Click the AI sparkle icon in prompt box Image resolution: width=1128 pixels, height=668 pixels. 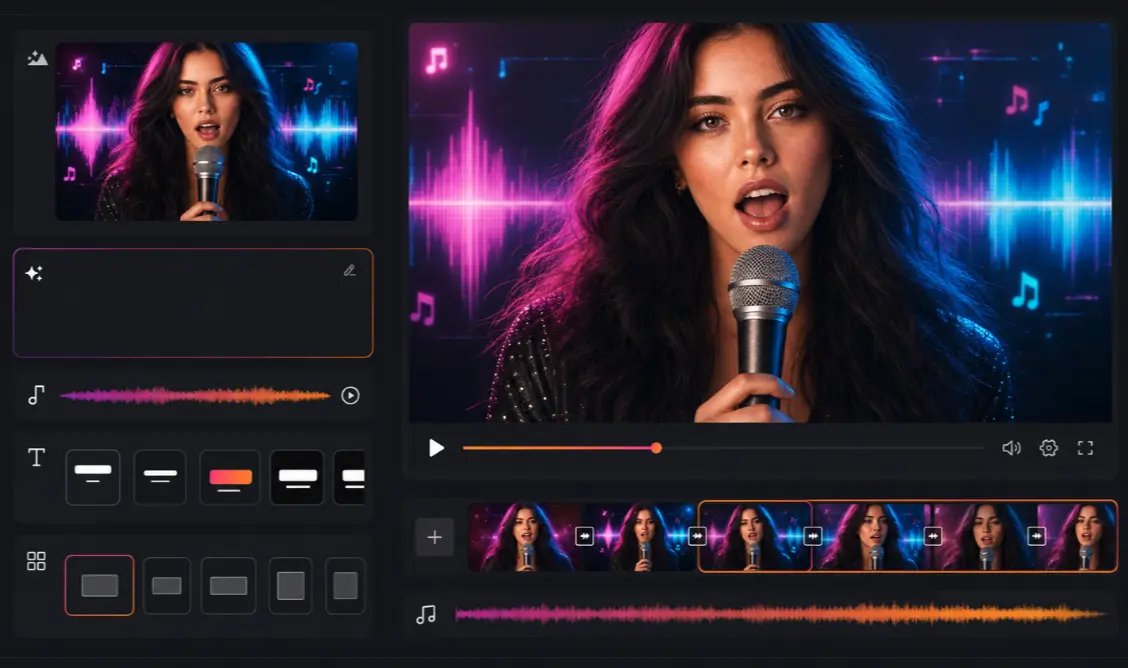pos(34,273)
